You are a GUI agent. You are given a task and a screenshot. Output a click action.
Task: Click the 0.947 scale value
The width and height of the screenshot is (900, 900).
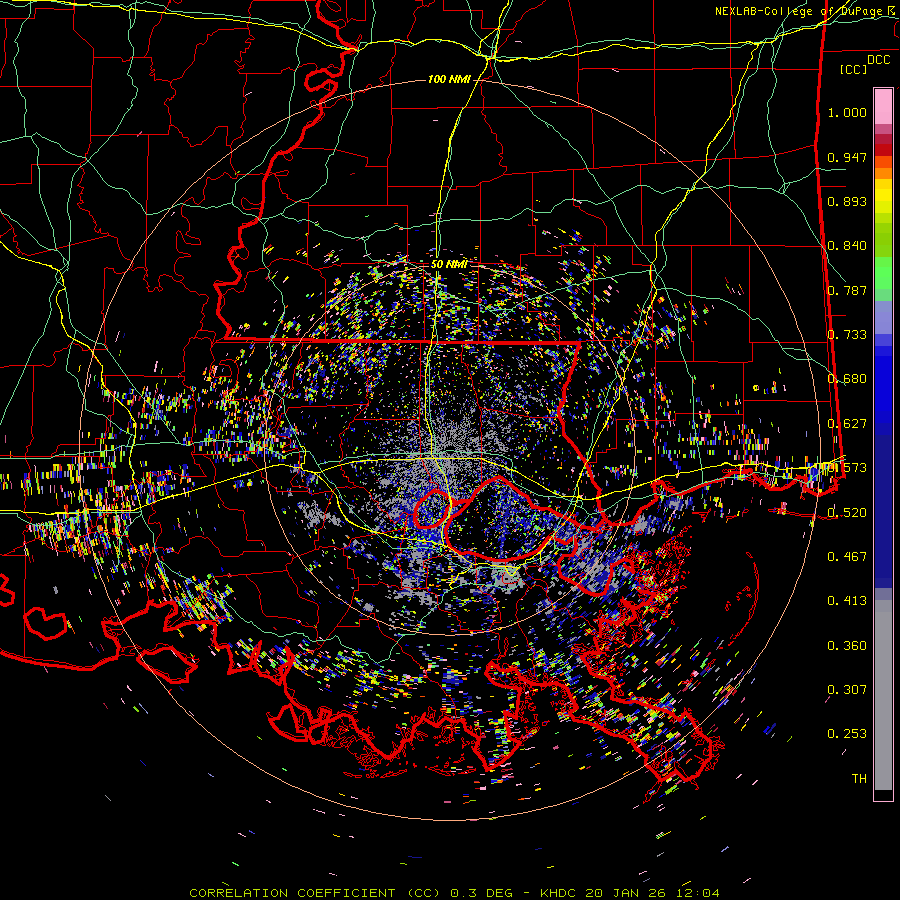847,157
